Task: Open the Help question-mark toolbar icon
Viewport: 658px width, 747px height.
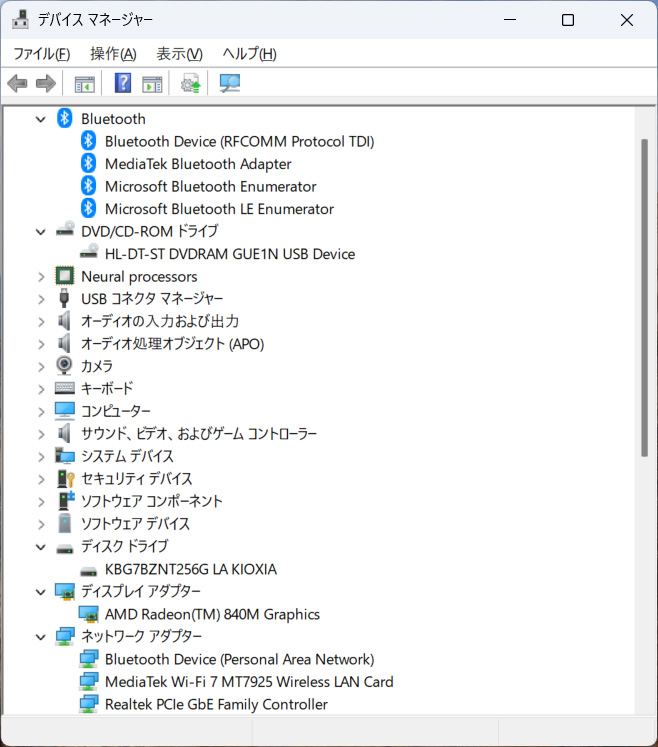Action: tap(123, 83)
